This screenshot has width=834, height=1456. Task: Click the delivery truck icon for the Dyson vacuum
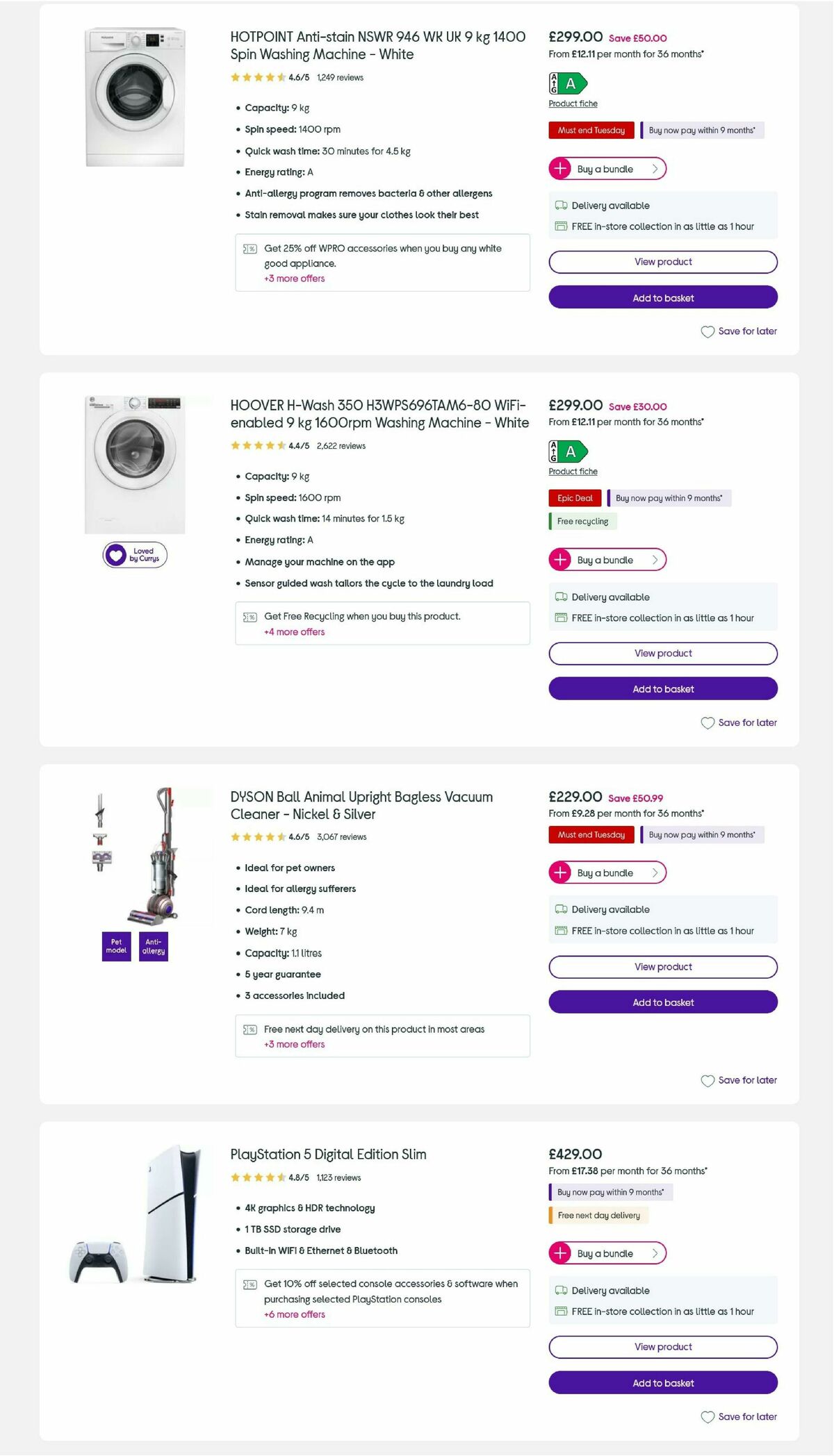pos(562,909)
